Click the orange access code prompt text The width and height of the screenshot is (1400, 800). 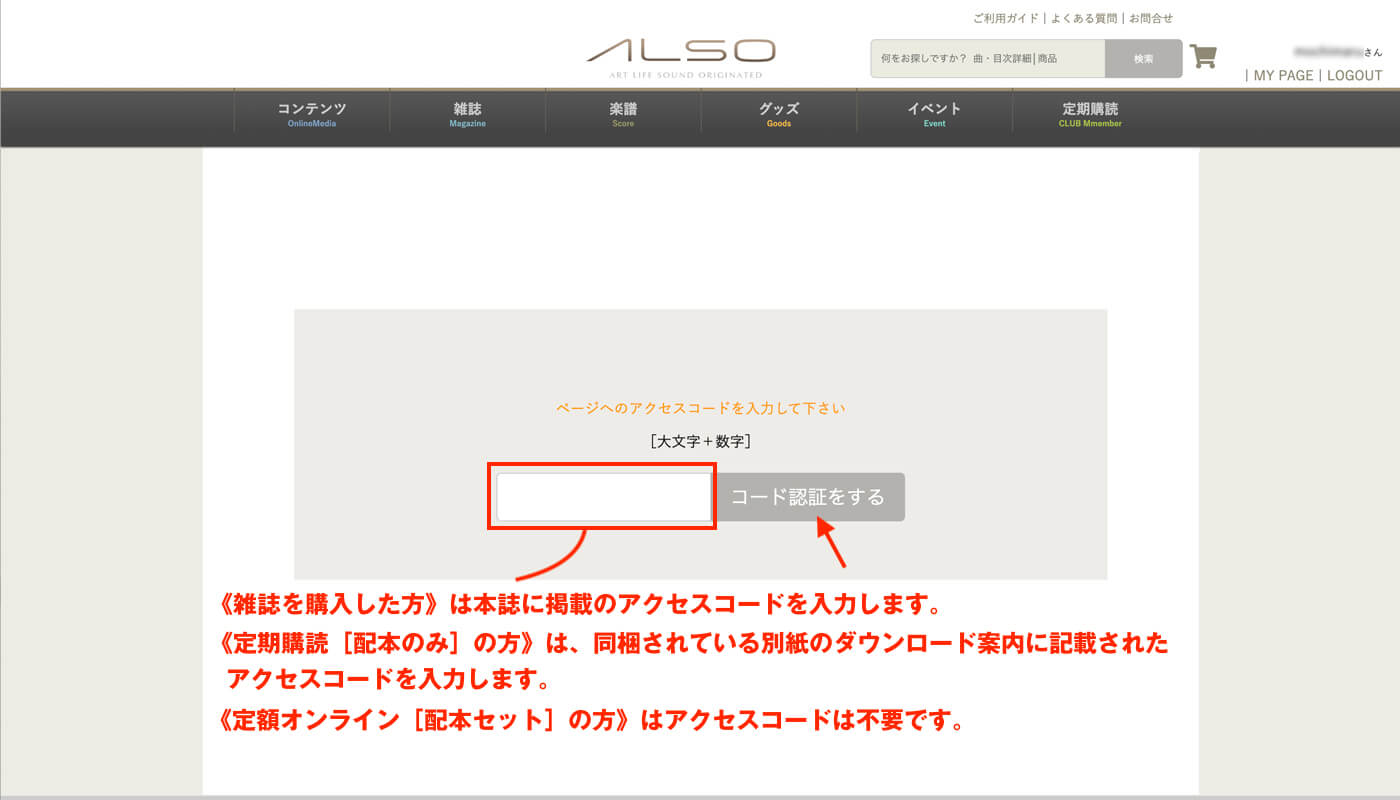click(x=700, y=408)
